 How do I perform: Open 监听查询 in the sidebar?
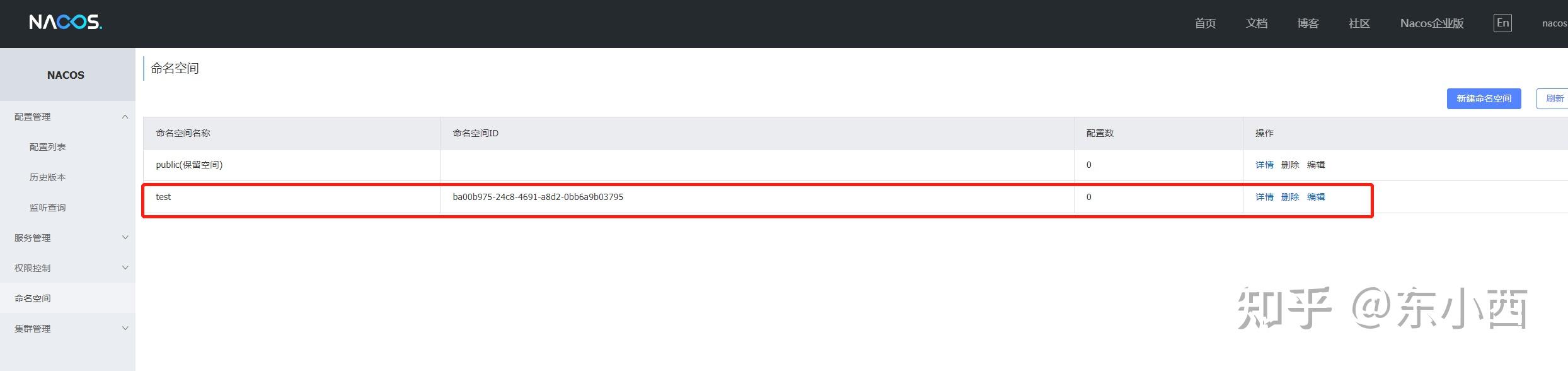click(x=48, y=208)
